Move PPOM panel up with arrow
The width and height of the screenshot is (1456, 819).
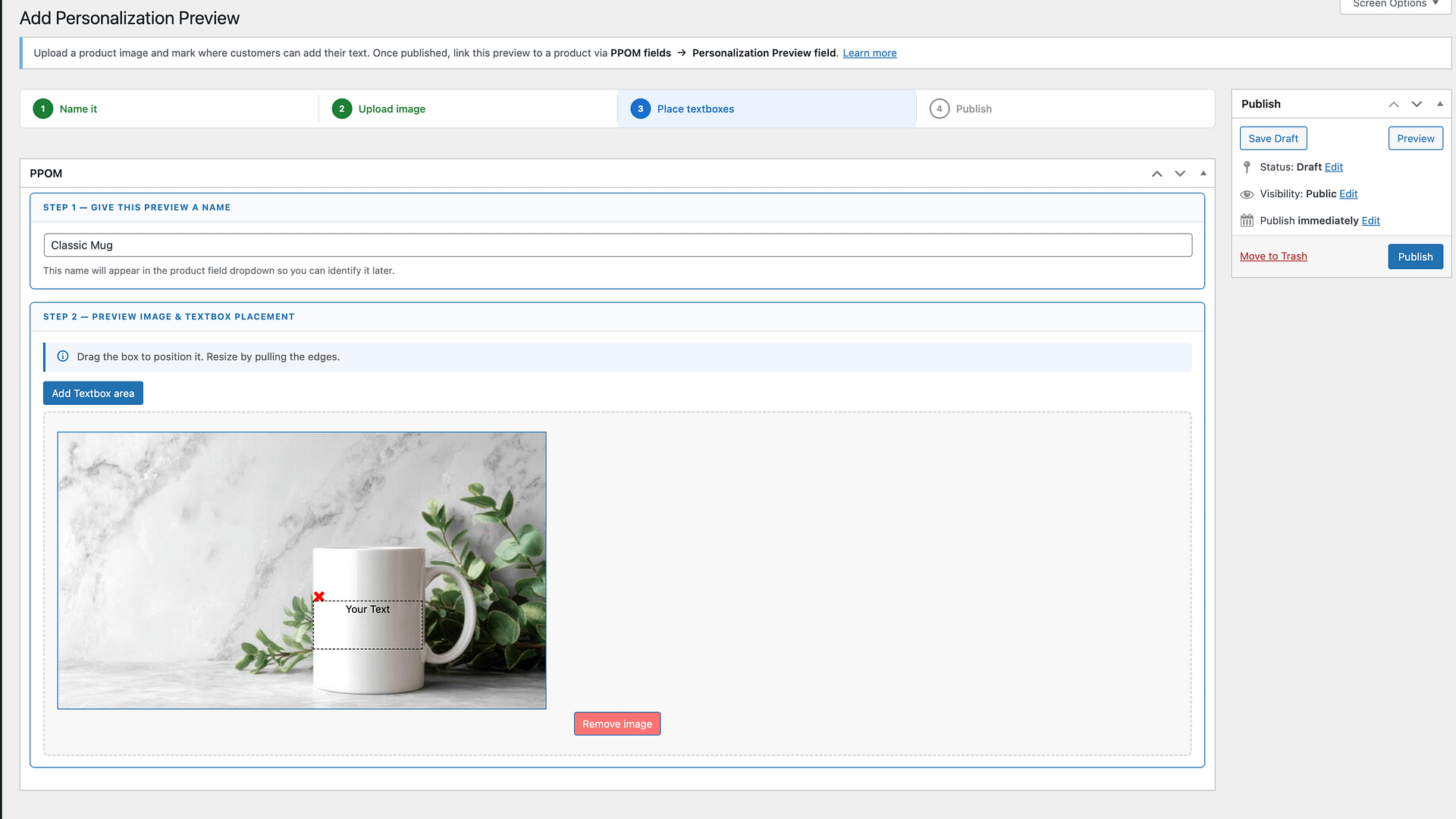(1157, 174)
